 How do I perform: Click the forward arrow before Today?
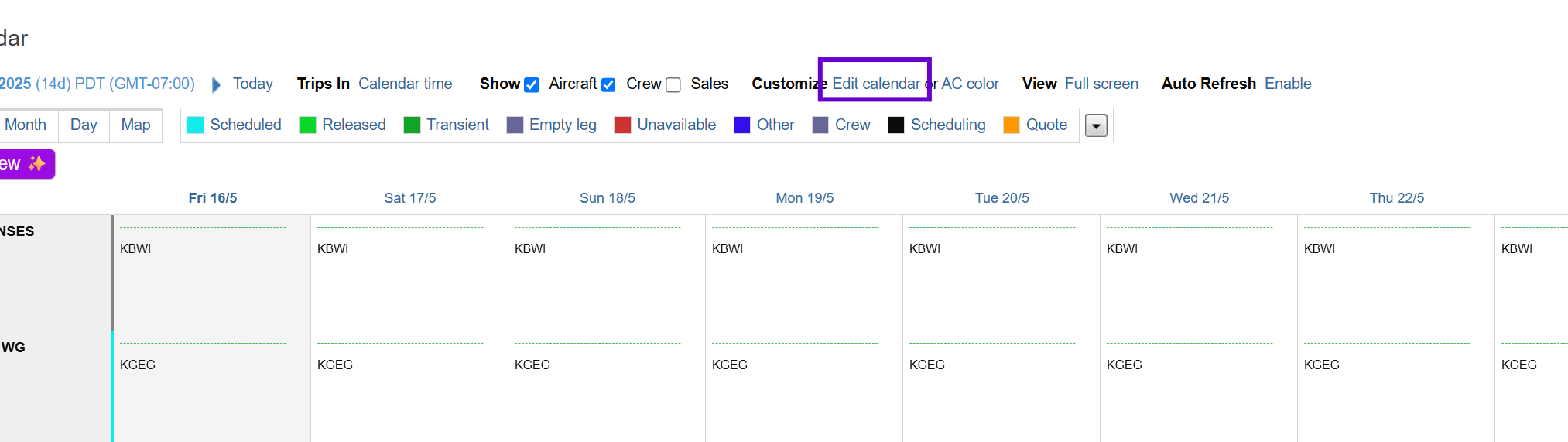pyautogui.click(x=216, y=84)
